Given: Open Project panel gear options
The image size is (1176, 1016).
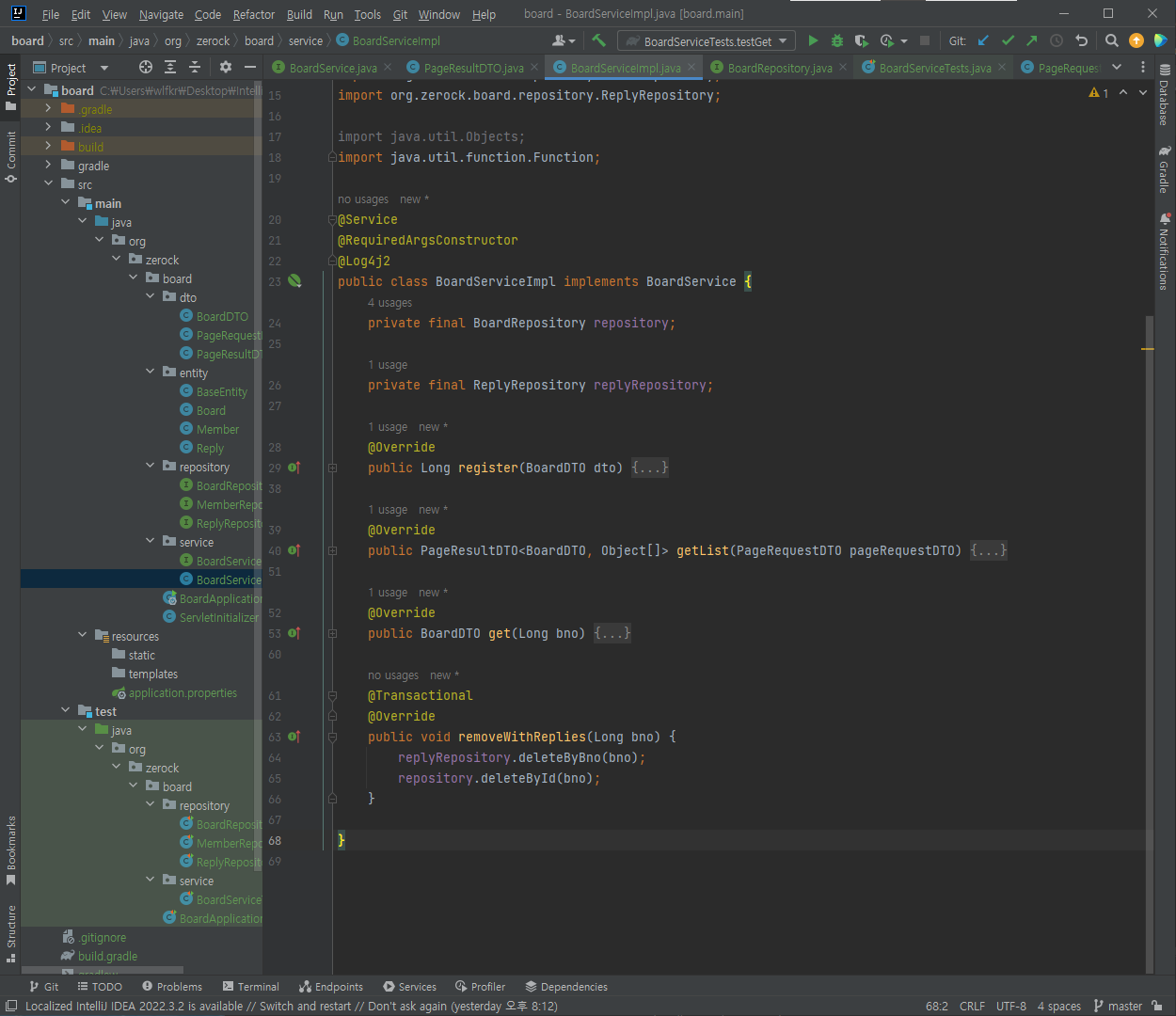Looking at the screenshot, I should 226,67.
